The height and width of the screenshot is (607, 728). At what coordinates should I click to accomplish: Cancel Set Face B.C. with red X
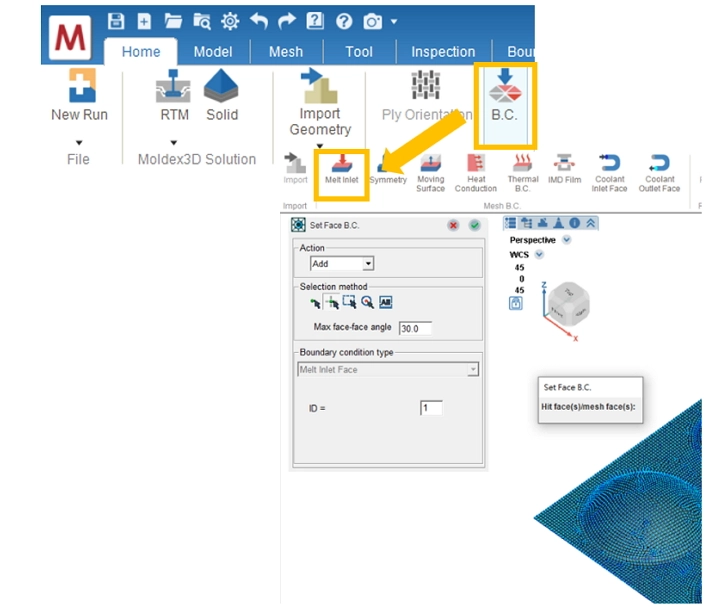click(454, 226)
